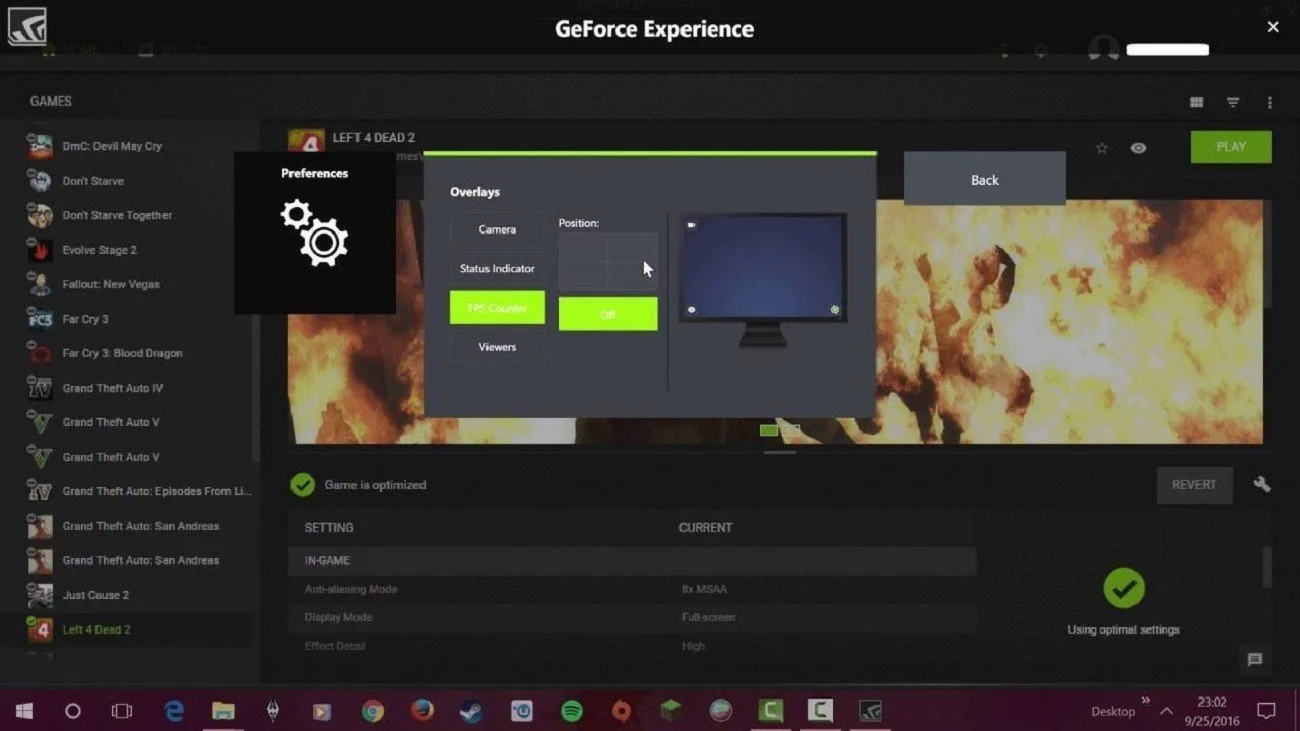Image resolution: width=1300 pixels, height=731 pixels.
Task: Open the Windows Start menu
Action: [x=24, y=711]
